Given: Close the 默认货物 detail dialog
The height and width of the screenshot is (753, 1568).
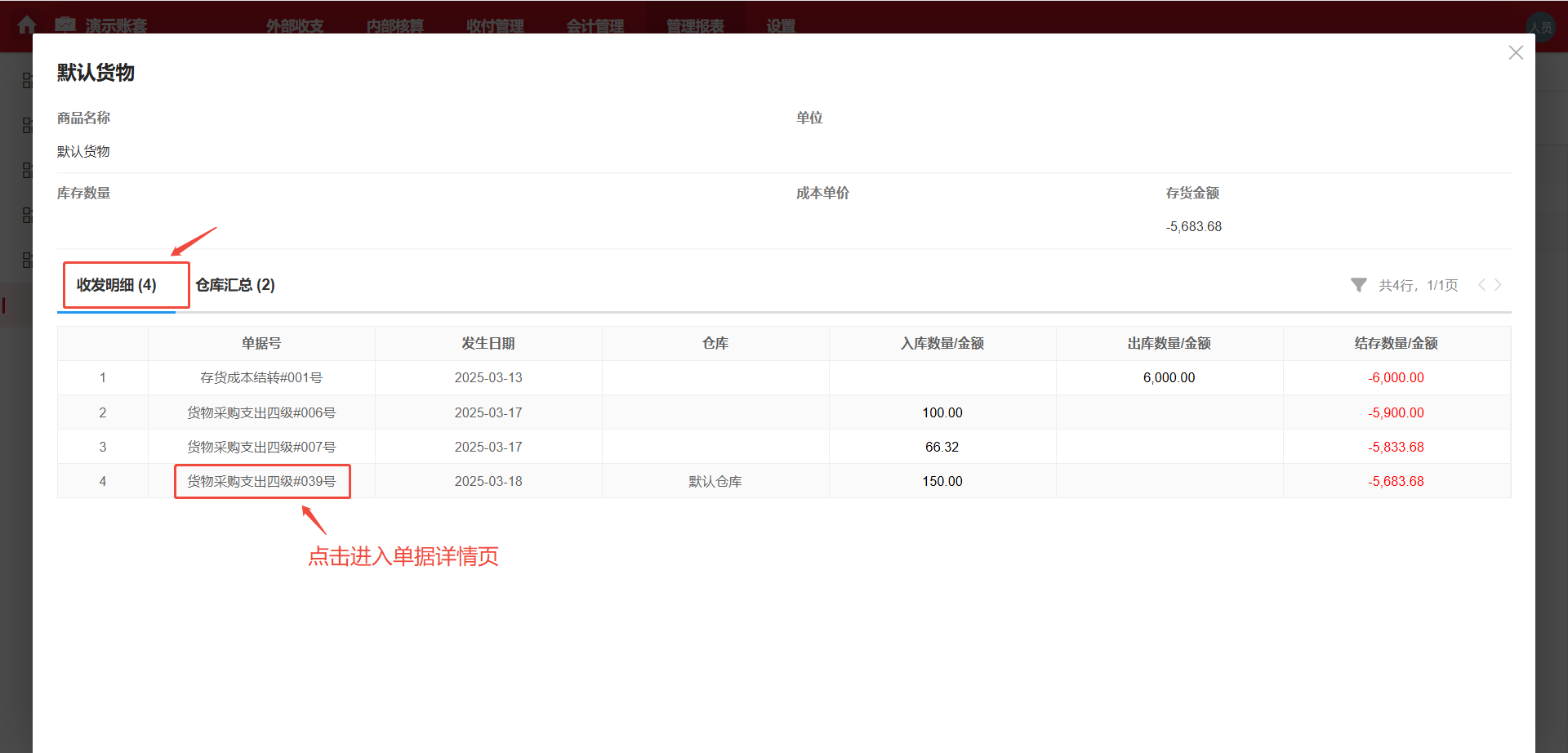Looking at the screenshot, I should point(1516,52).
